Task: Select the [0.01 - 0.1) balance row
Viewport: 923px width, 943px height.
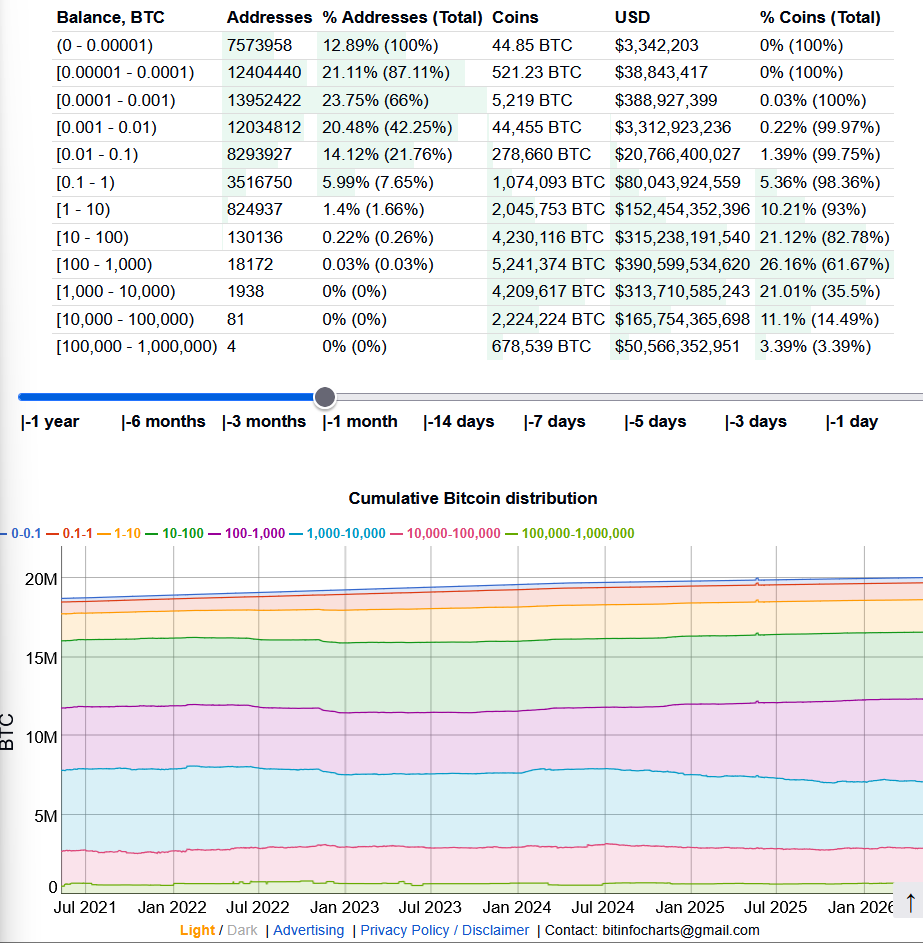Action: (x=473, y=155)
